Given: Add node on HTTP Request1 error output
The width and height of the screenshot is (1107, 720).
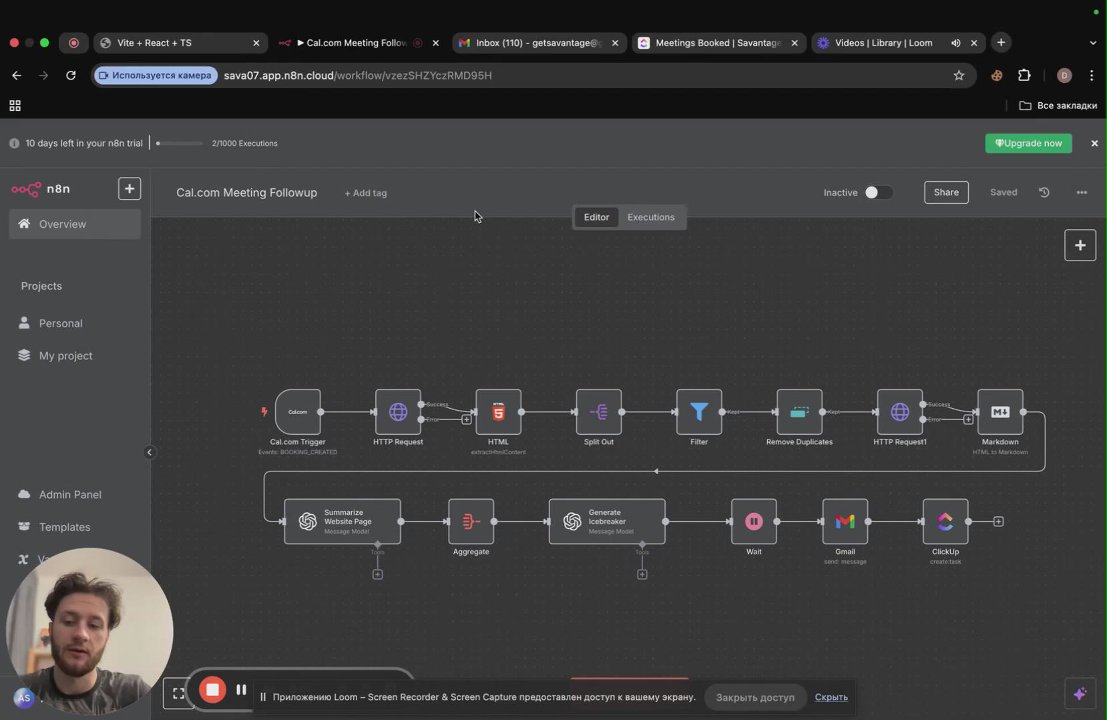Looking at the screenshot, I should pyautogui.click(x=968, y=419).
